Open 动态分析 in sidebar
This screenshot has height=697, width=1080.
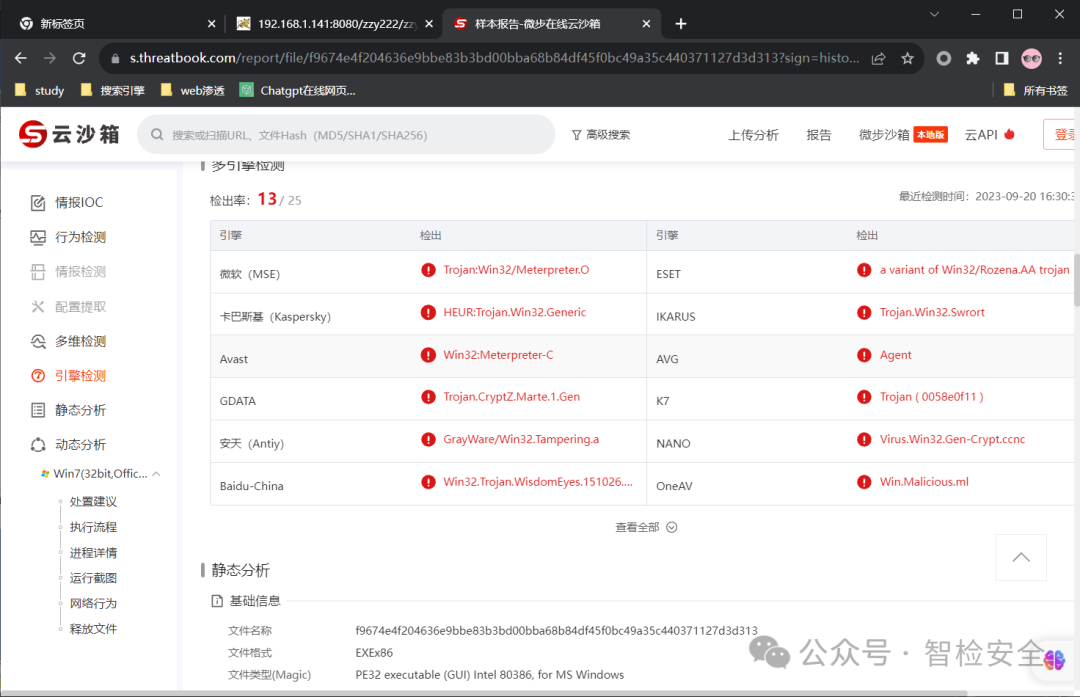pos(68,444)
